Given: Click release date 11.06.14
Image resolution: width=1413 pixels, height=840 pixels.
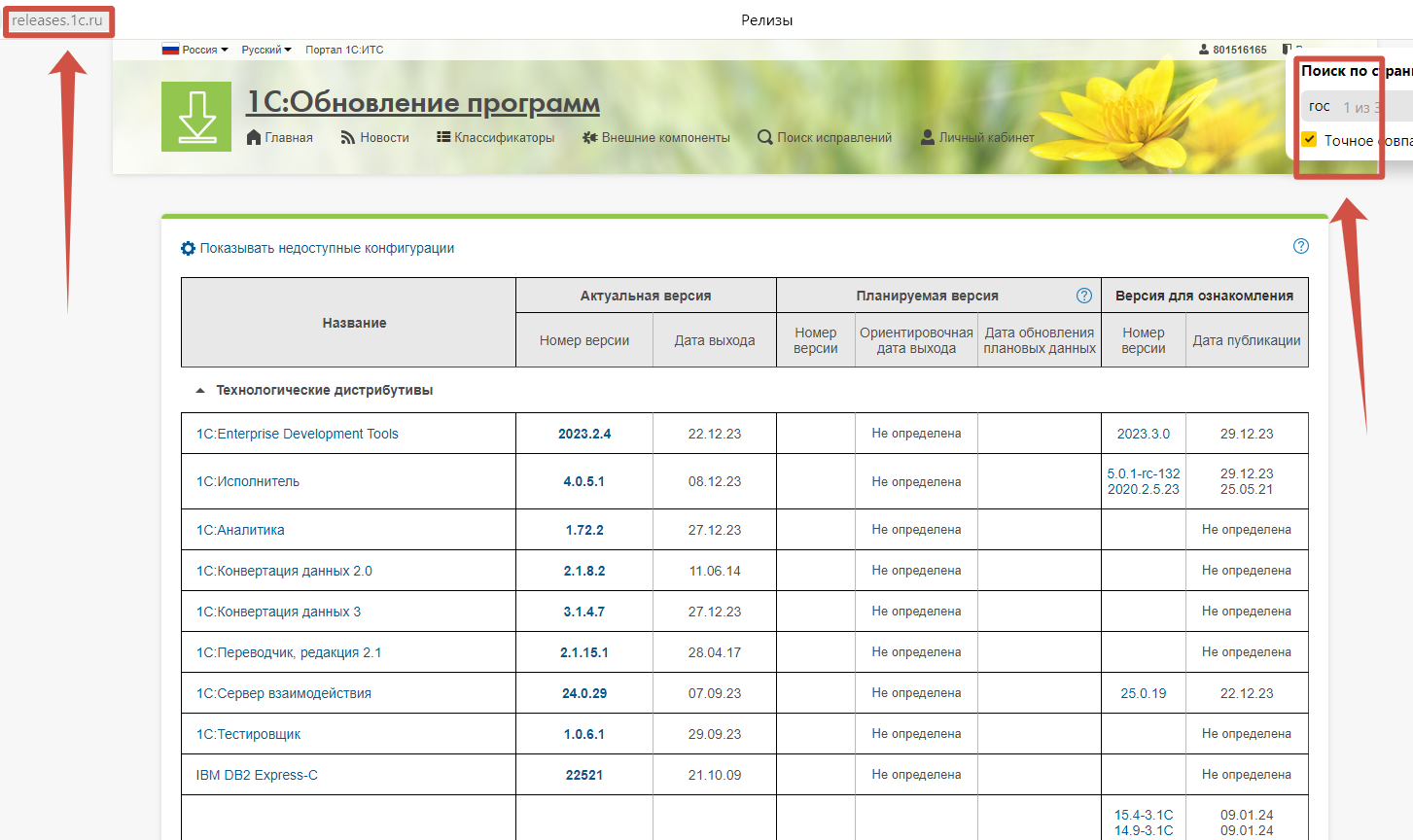Looking at the screenshot, I should pos(715,571).
